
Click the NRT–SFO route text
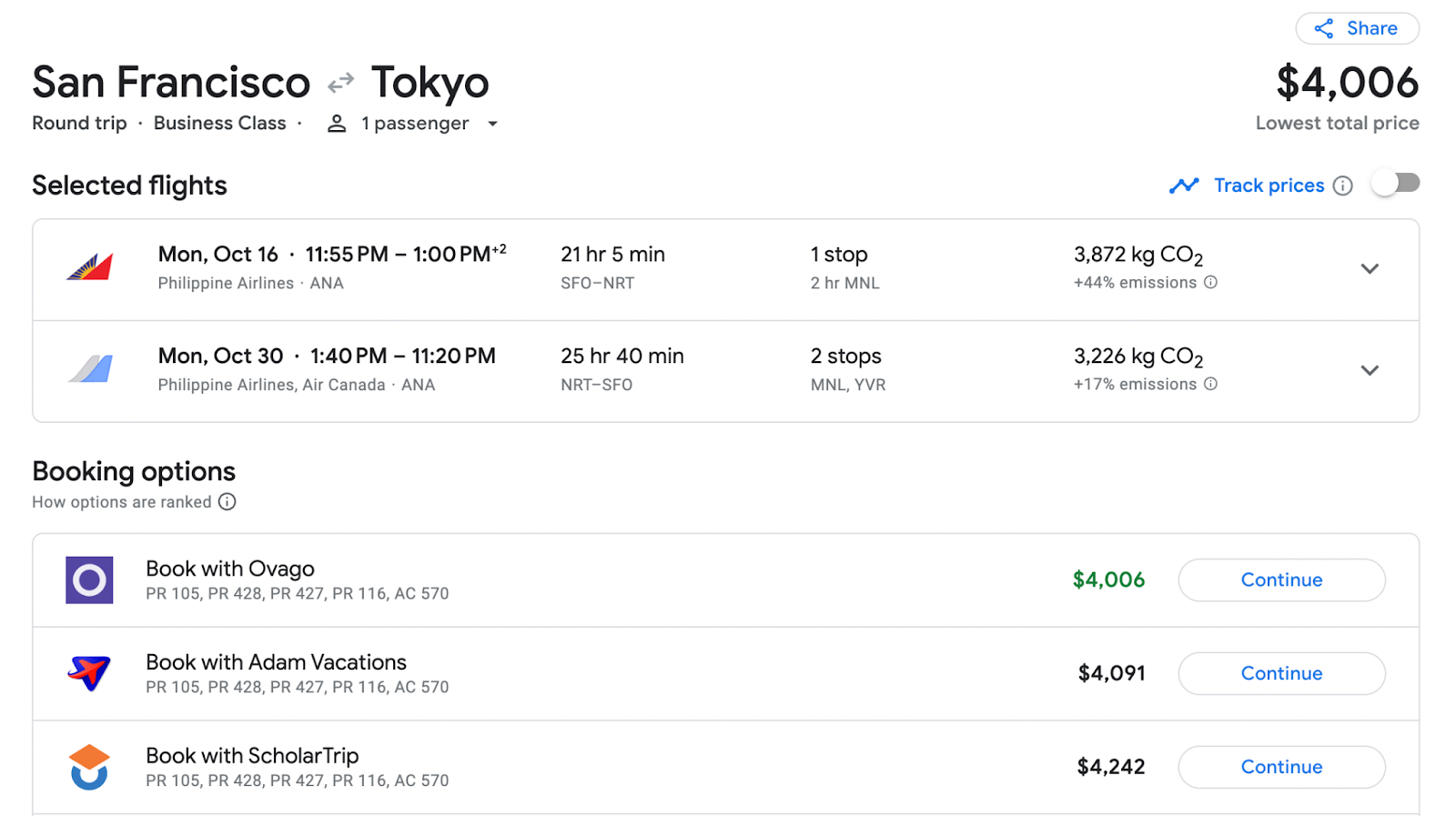596,385
